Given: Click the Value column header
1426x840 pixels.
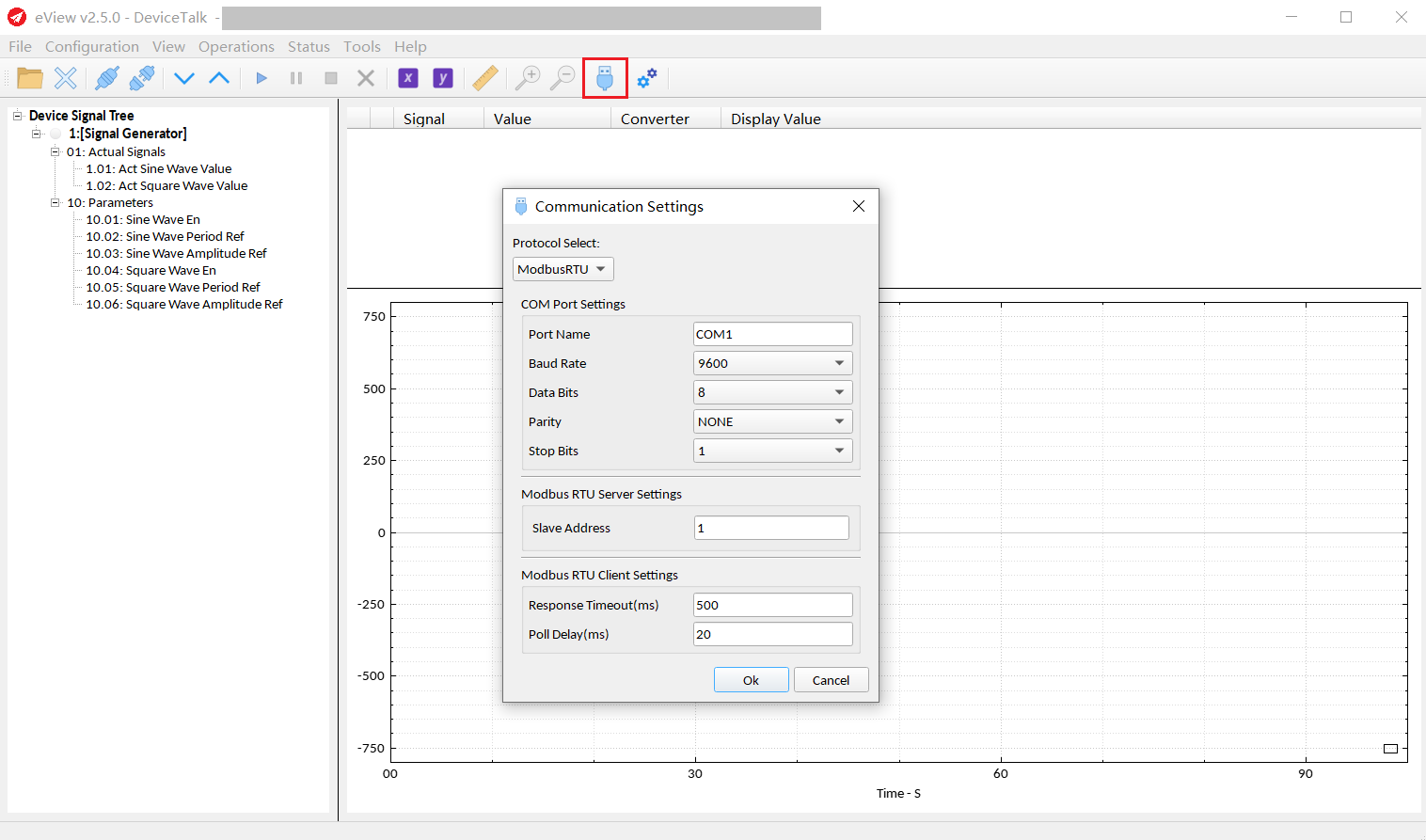Looking at the screenshot, I should pos(547,119).
